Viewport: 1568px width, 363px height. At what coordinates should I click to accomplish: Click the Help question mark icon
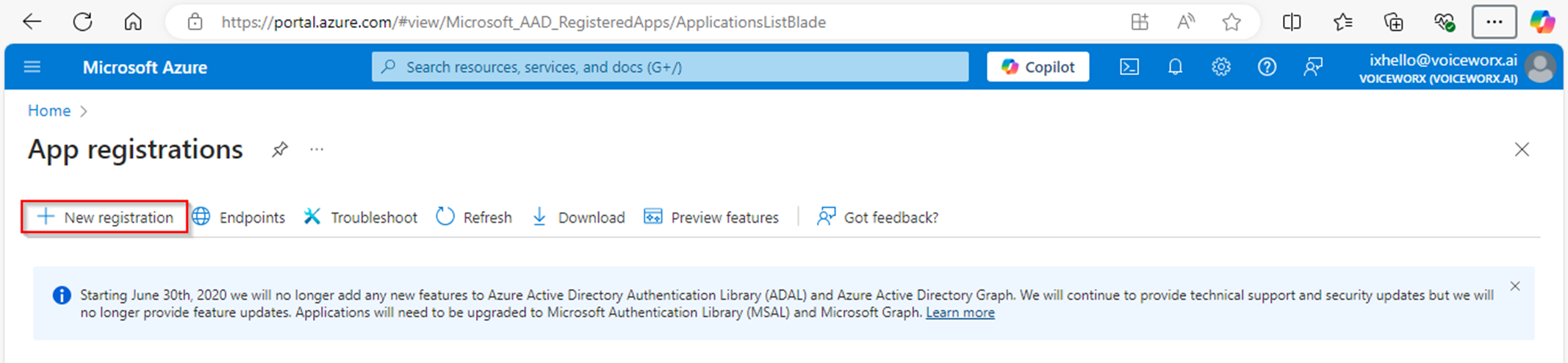[1267, 67]
